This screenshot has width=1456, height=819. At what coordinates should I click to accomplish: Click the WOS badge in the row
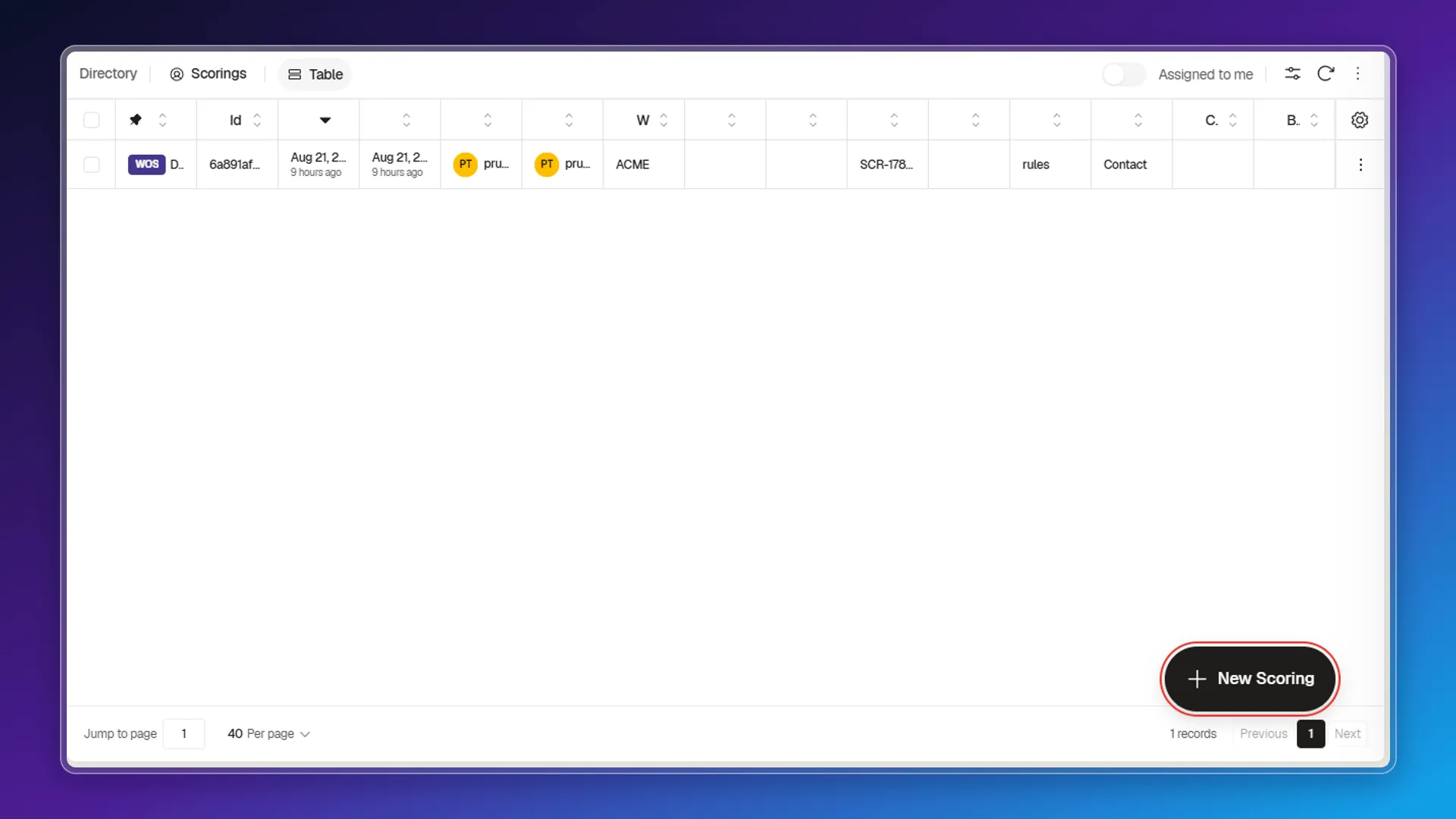[x=146, y=164]
